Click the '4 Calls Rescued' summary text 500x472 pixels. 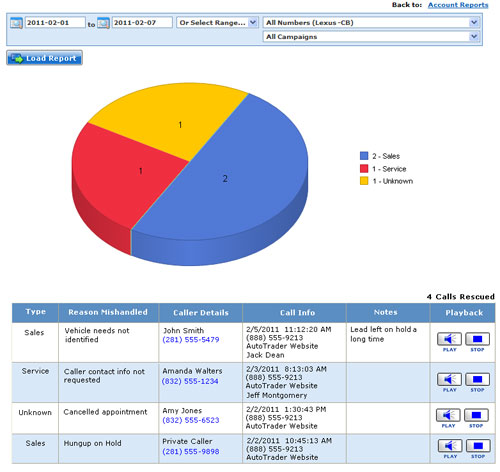tap(460, 297)
